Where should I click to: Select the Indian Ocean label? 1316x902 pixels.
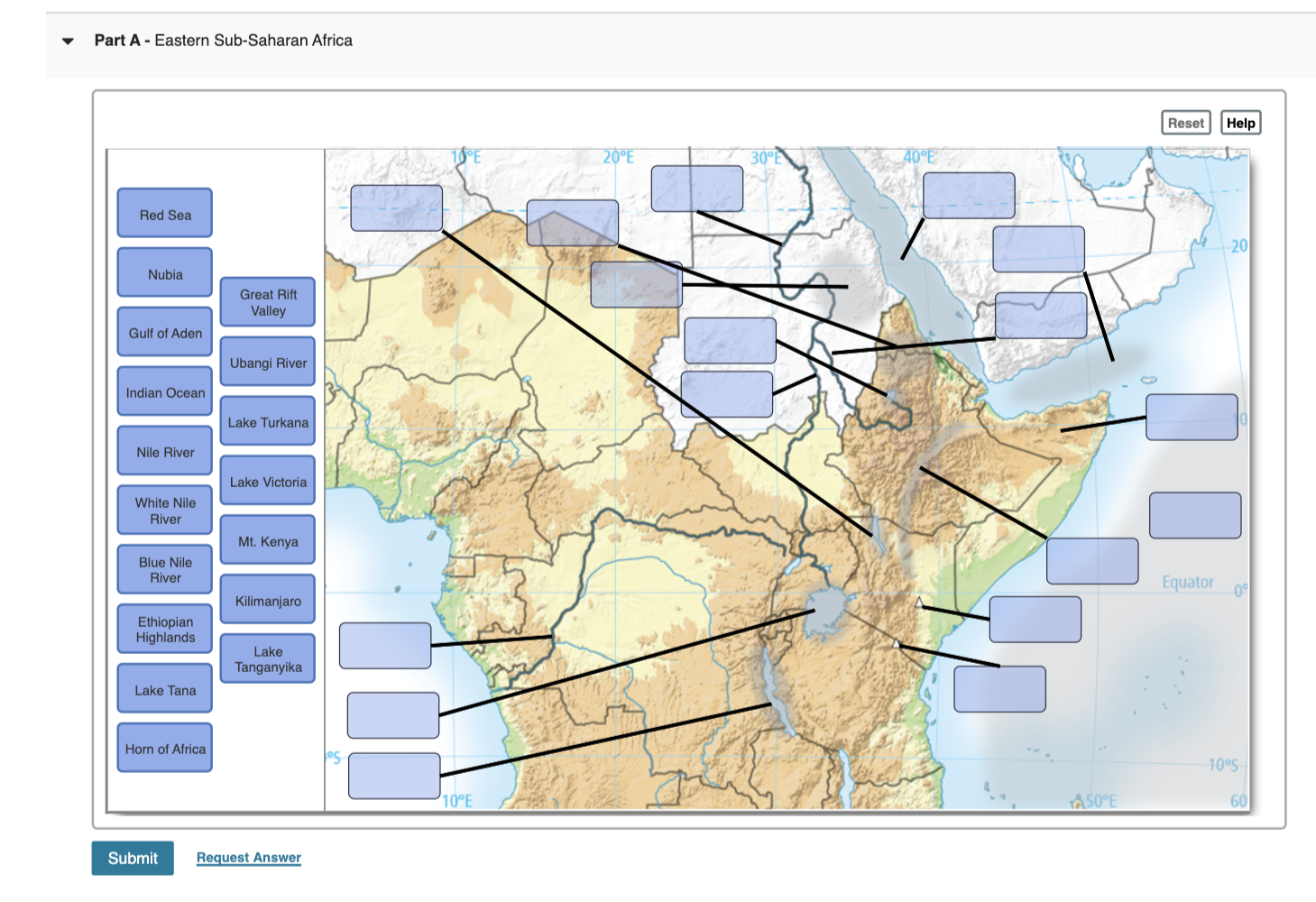(x=164, y=391)
